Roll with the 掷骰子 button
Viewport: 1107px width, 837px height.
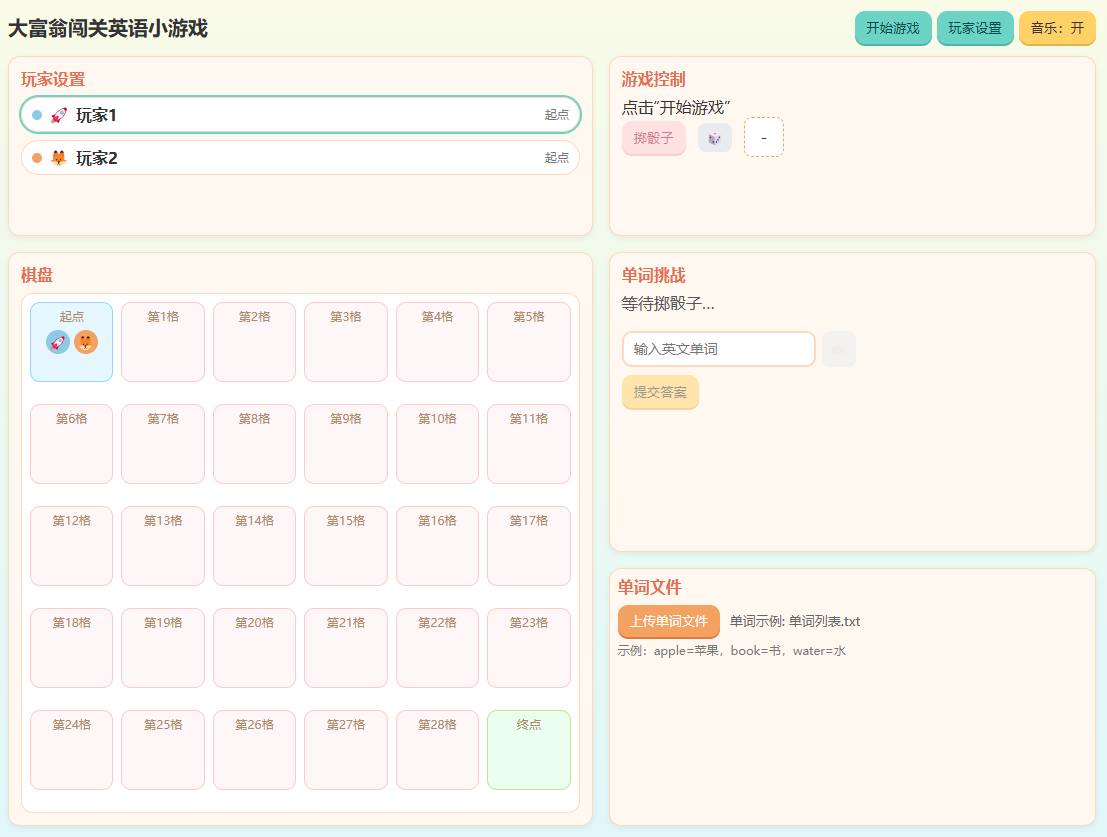653,138
